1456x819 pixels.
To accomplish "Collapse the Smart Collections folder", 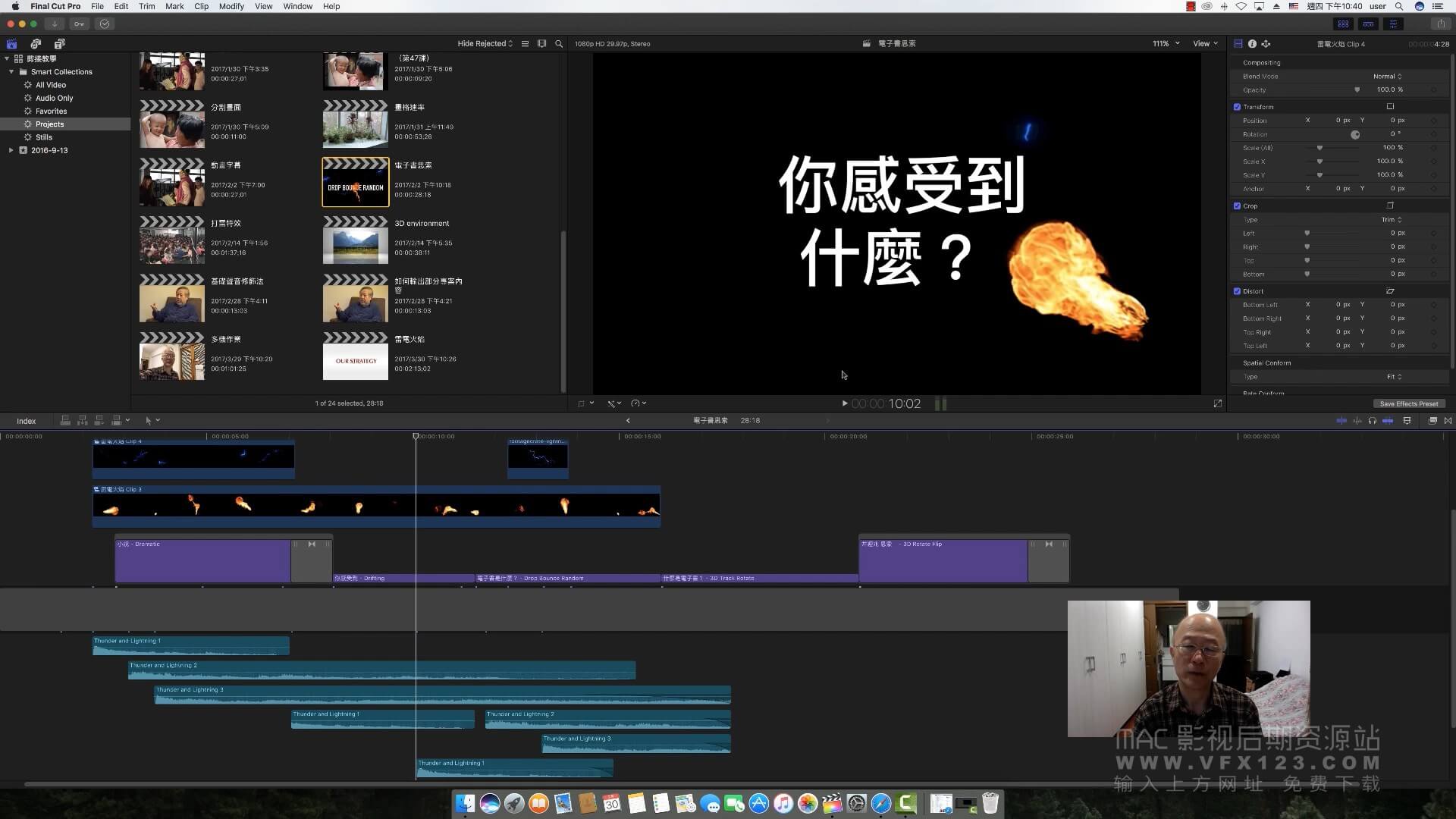I will coord(11,72).
